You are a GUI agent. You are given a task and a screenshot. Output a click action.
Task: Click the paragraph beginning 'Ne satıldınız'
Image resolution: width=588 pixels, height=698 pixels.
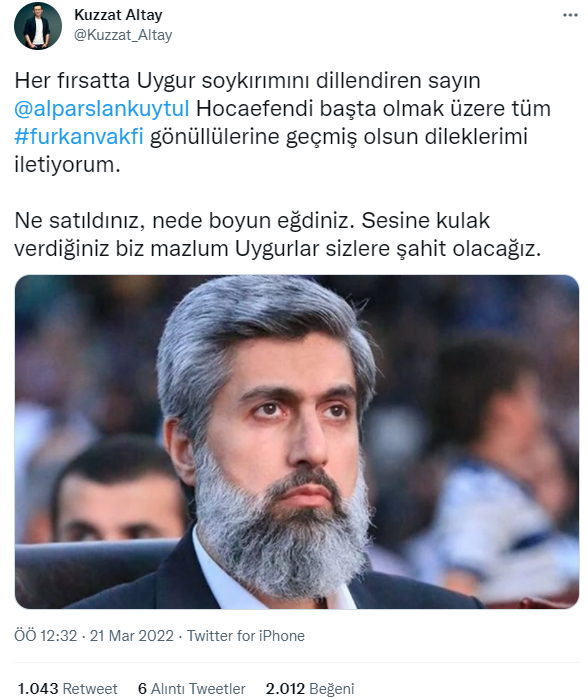tap(278, 235)
